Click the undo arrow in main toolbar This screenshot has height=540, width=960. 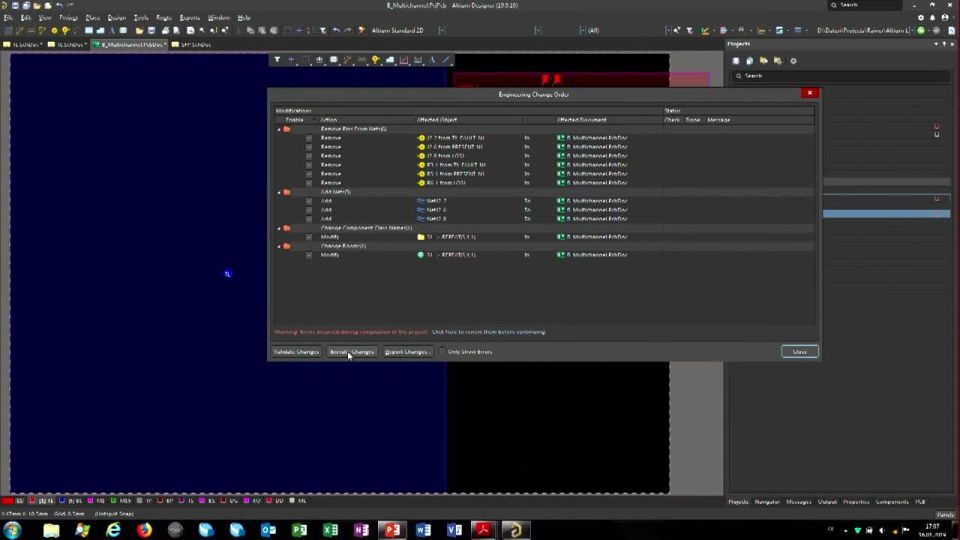pyautogui.click(x=336, y=30)
